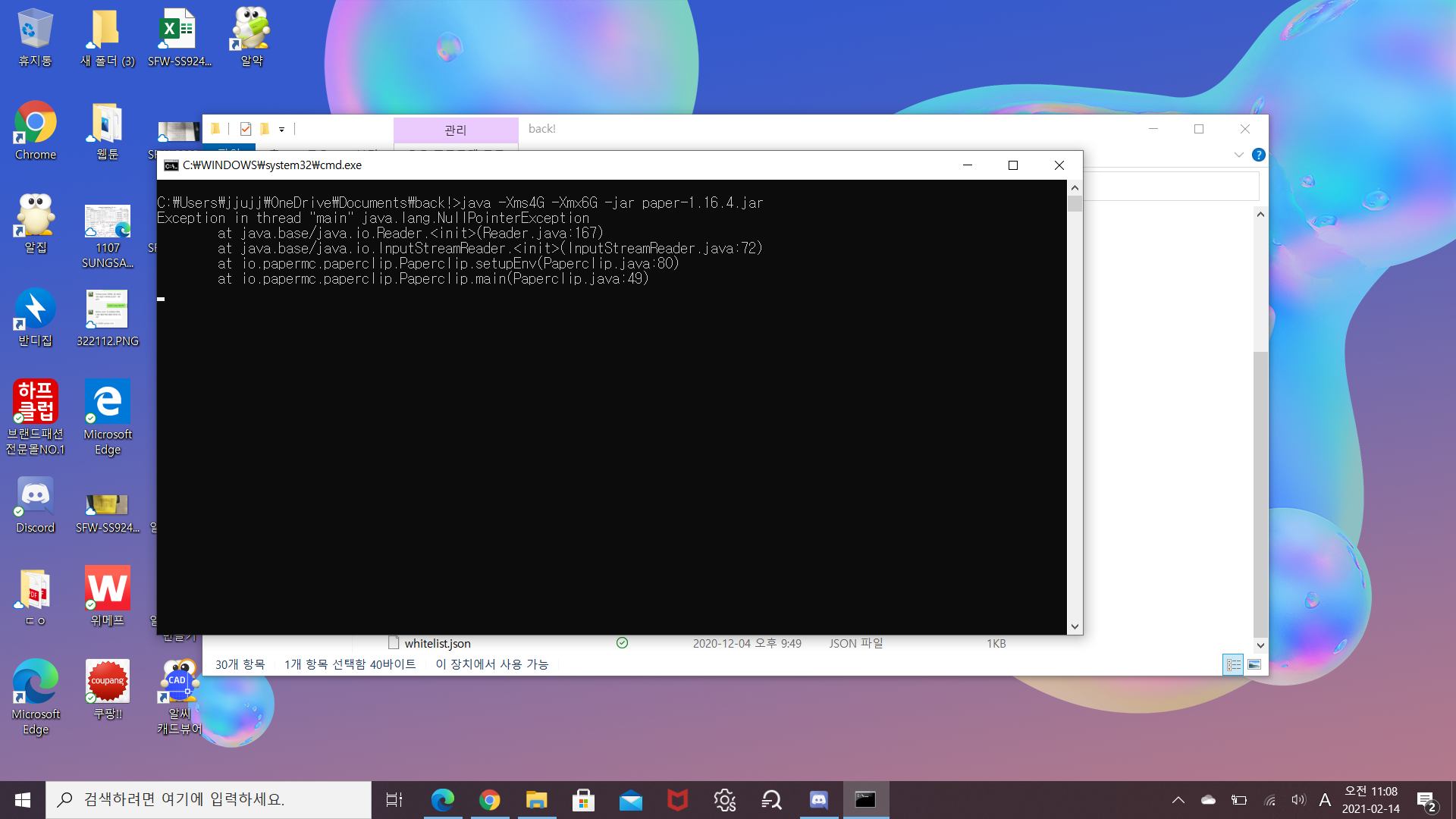
Task: Expand the Explorer ribbon chevron
Action: click(1239, 155)
